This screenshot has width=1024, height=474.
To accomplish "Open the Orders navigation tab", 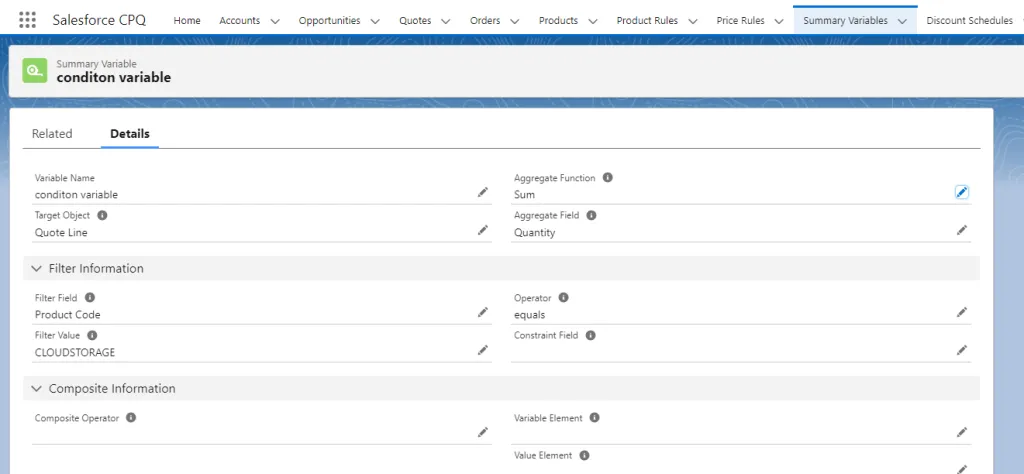I will point(485,20).
